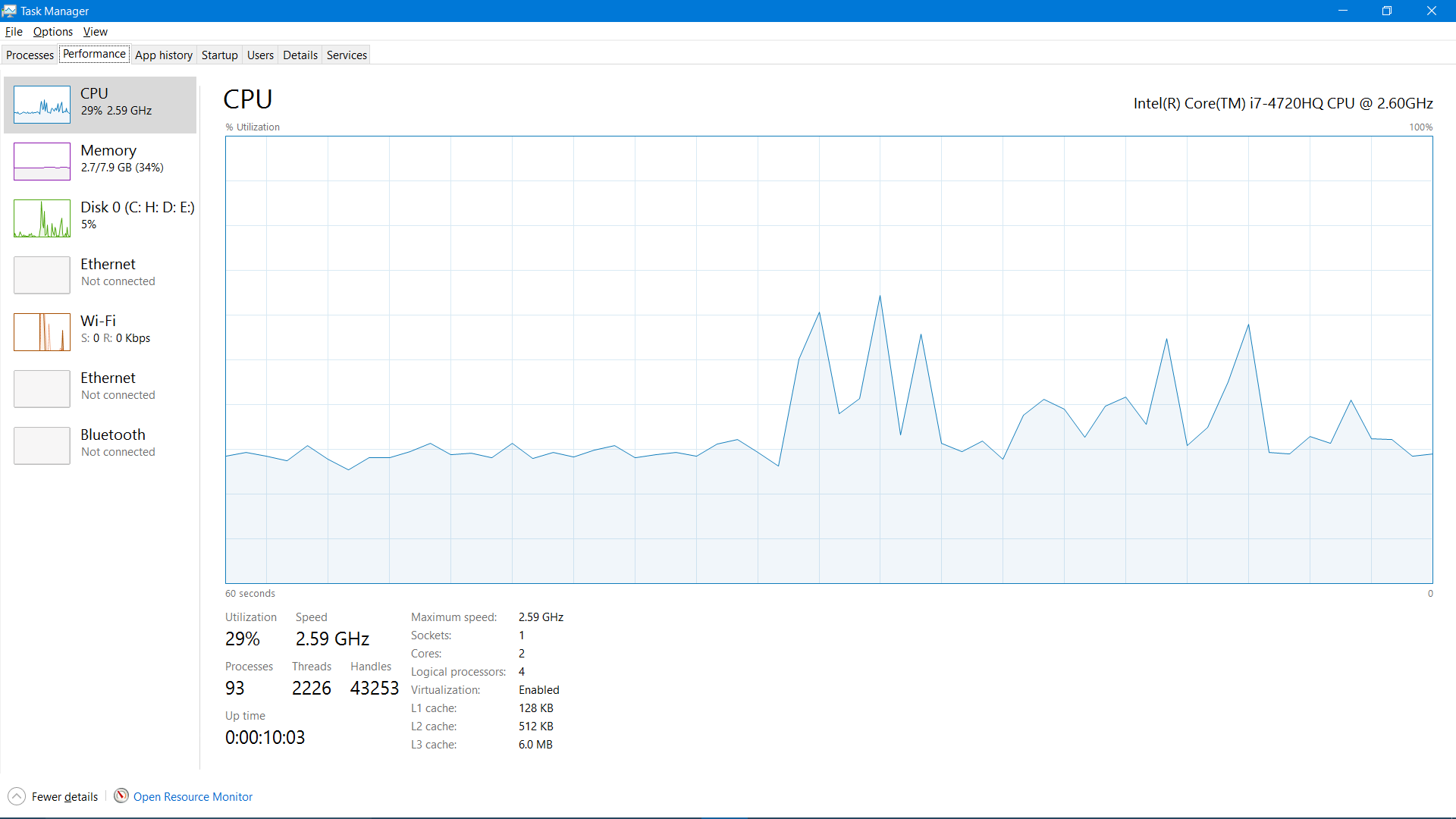Click the Handles count 43253
The image size is (1456, 819).
tap(375, 689)
